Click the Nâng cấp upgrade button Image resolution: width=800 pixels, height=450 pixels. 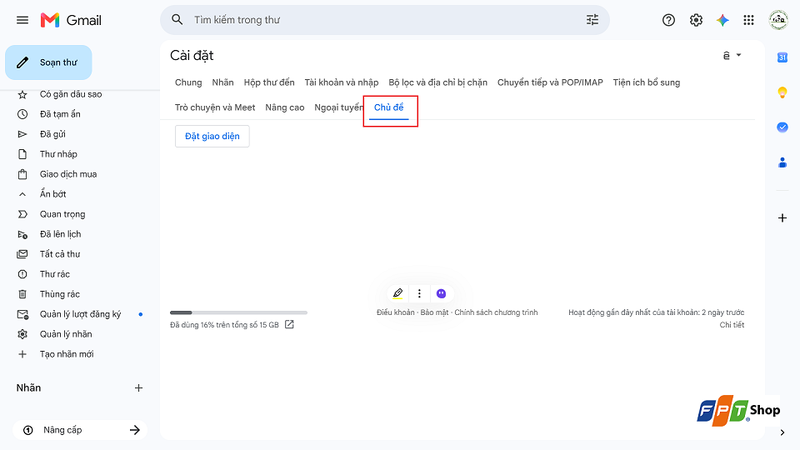pos(80,430)
